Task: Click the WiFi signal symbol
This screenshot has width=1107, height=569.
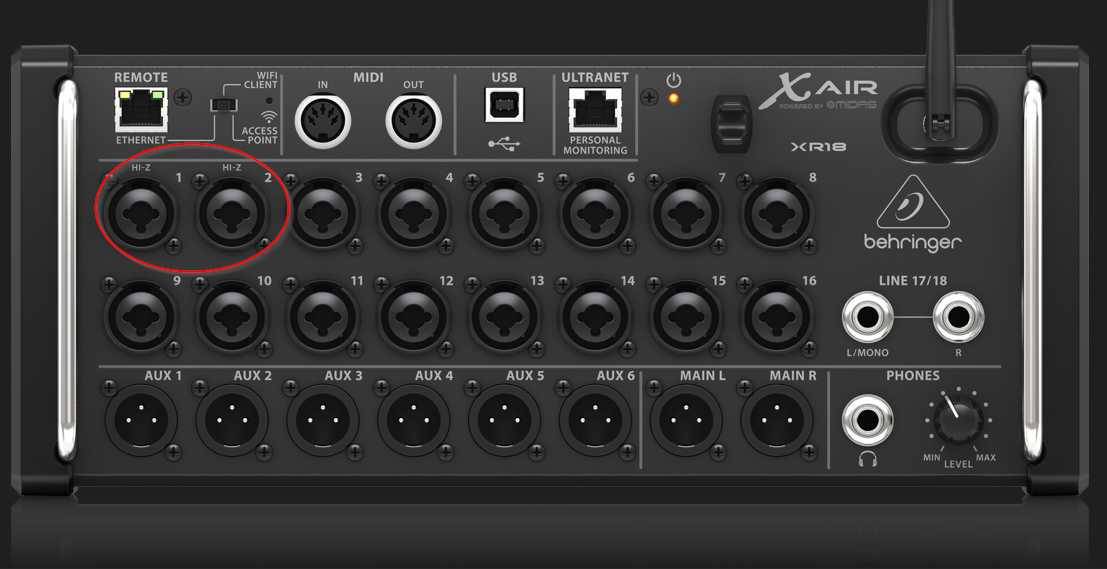Action: tap(269, 116)
